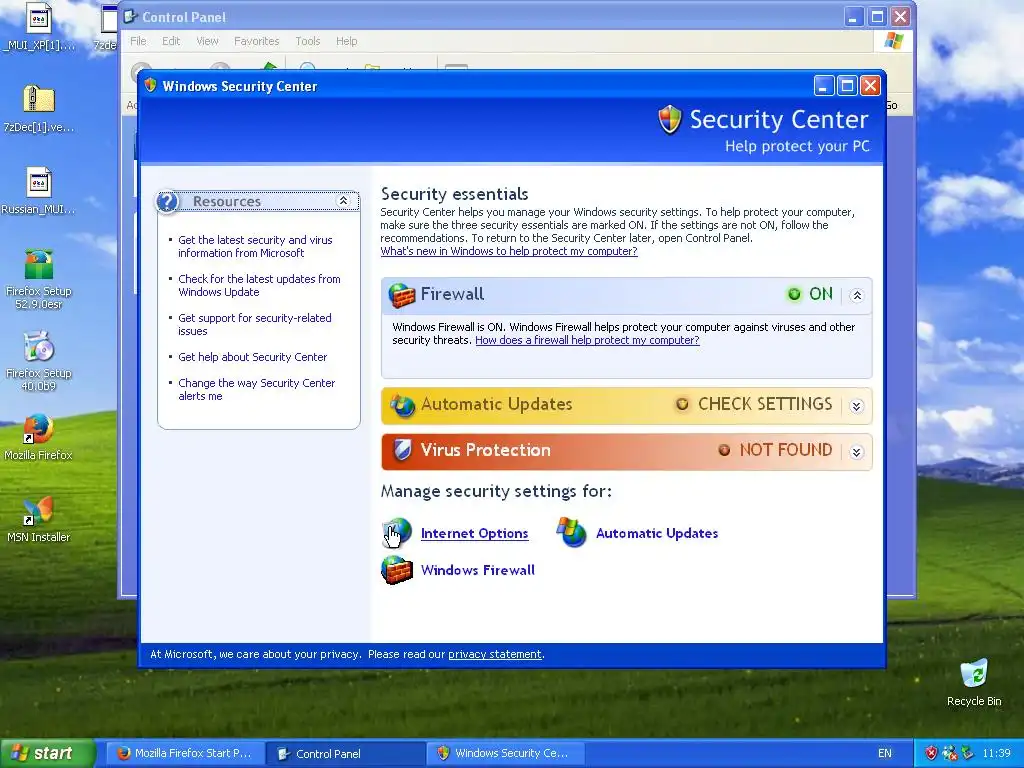The image size is (1024, 768).
Task: Click the Firewall brick wall icon
Action: tap(402, 295)
